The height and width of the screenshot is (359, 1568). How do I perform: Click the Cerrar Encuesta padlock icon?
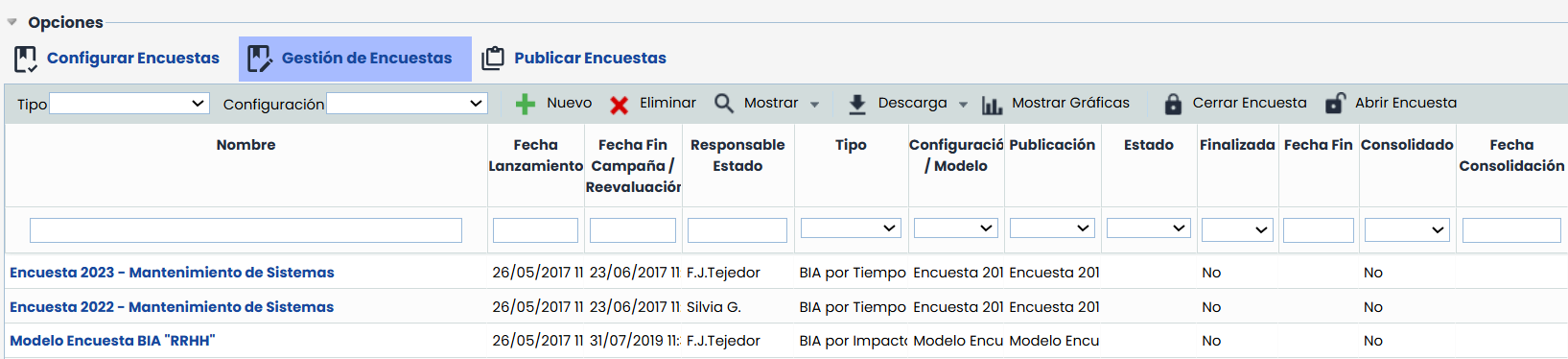click(1173, 104)
